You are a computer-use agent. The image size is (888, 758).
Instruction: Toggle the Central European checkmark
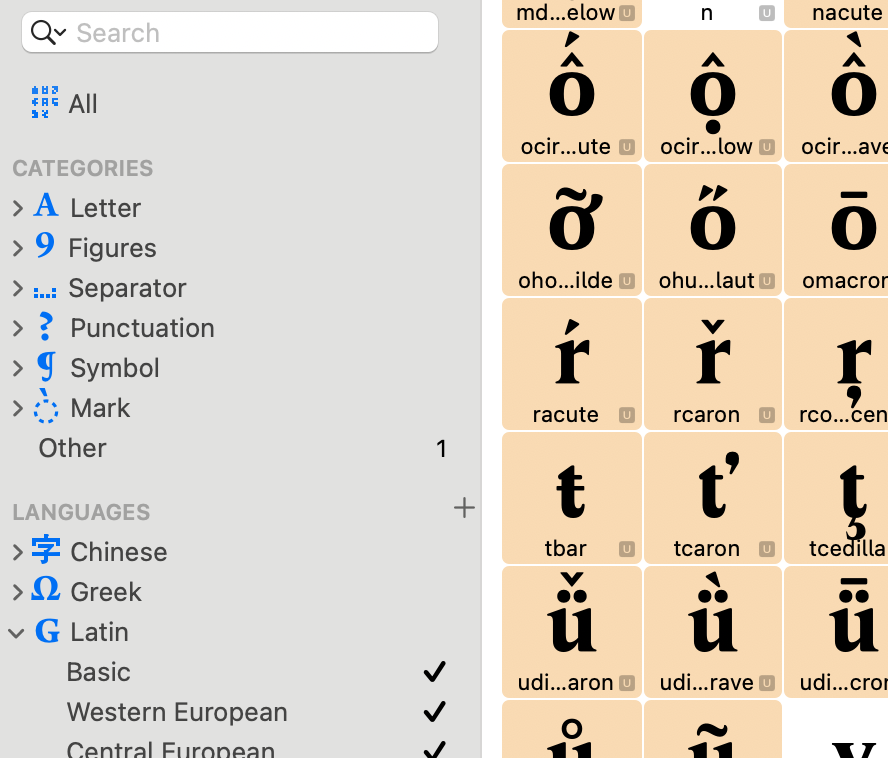click(x=434, y=748)
